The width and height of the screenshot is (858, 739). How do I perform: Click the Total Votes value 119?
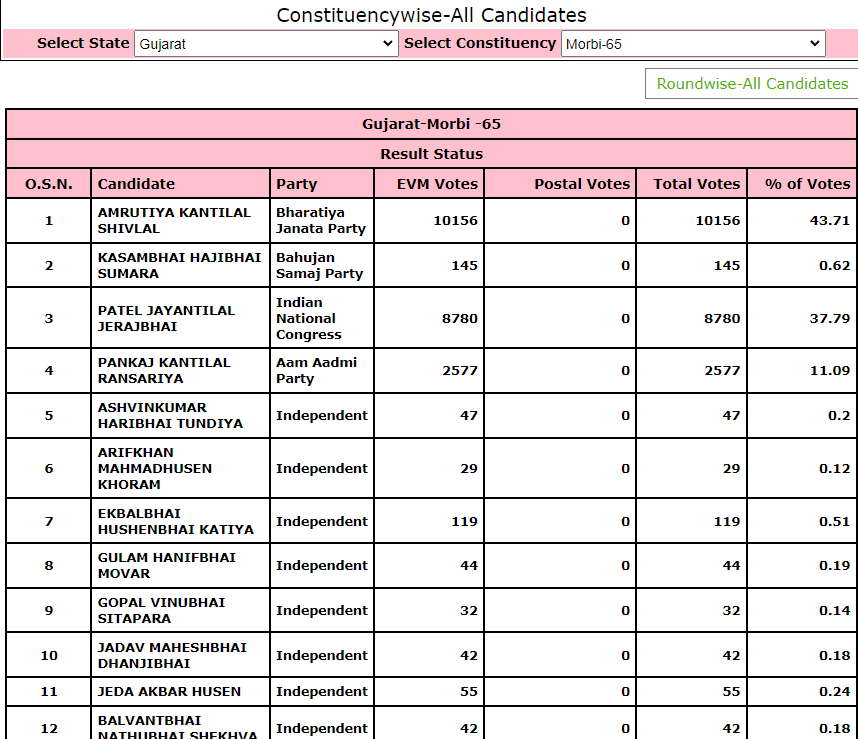pyautogui.click(x=727, y=521)
